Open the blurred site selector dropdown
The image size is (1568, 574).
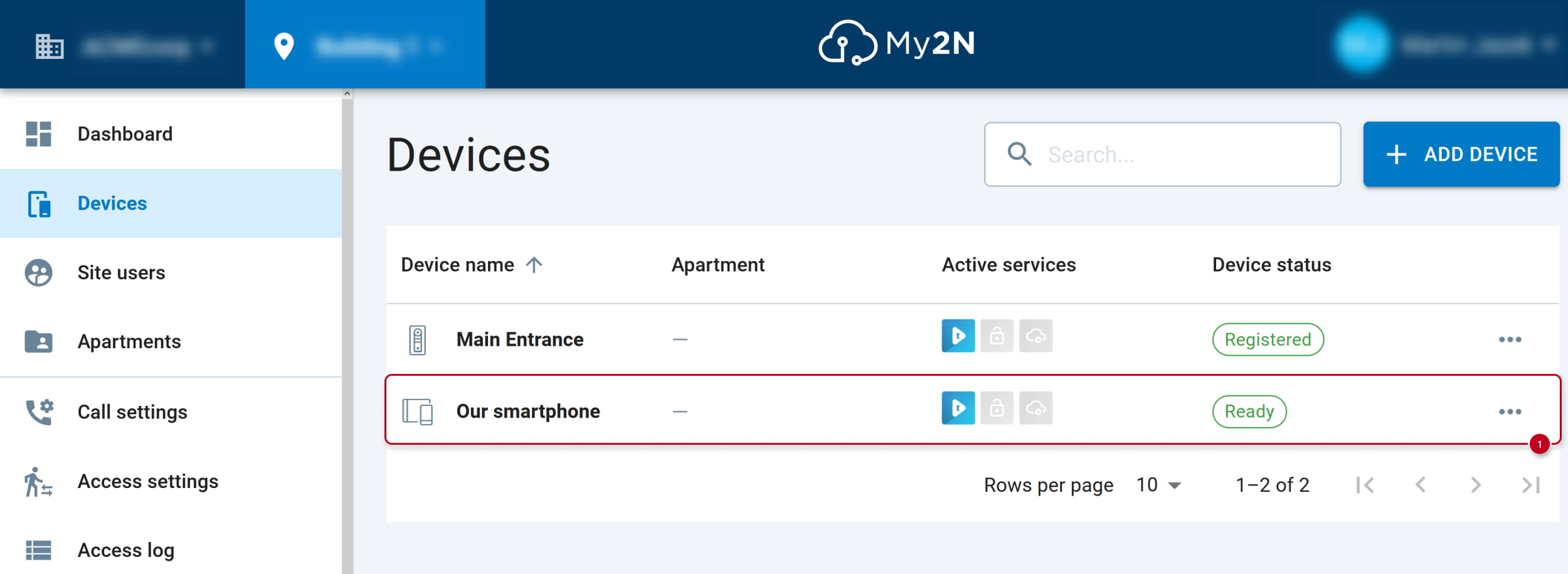(x=380, y=46)
